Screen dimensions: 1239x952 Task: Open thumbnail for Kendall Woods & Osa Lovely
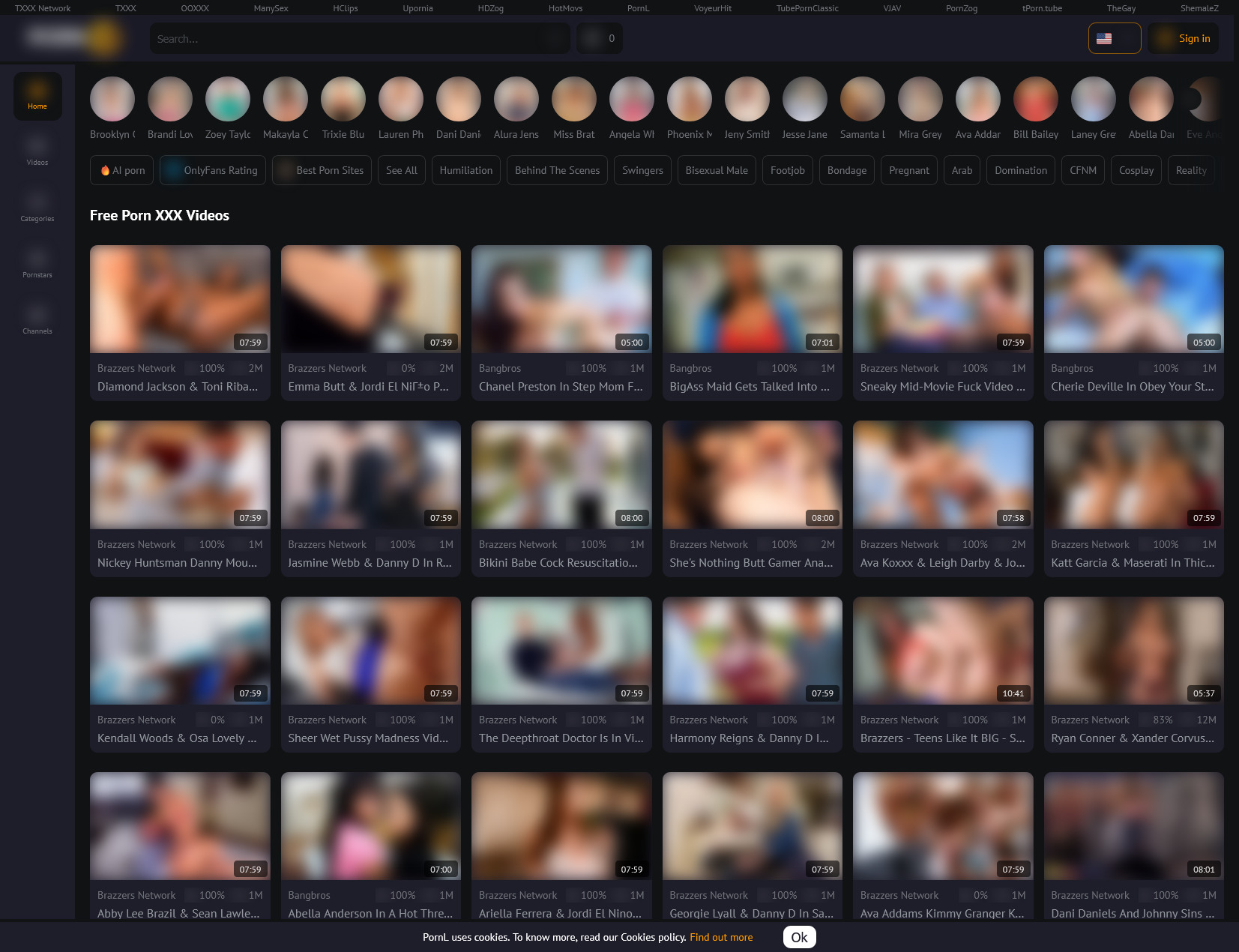pyautogui.click(x=180, y=651)
